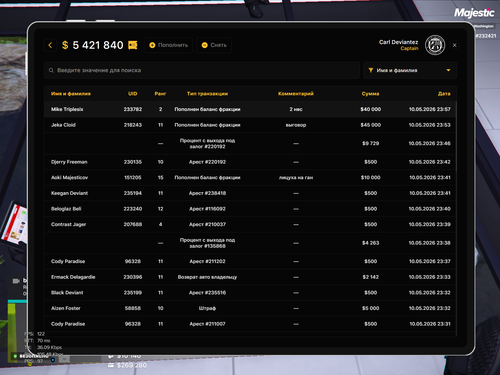The width and height of the screenshot is (500, 375).
Task: Select Contrast Jager's name
Action: [68, 224]
